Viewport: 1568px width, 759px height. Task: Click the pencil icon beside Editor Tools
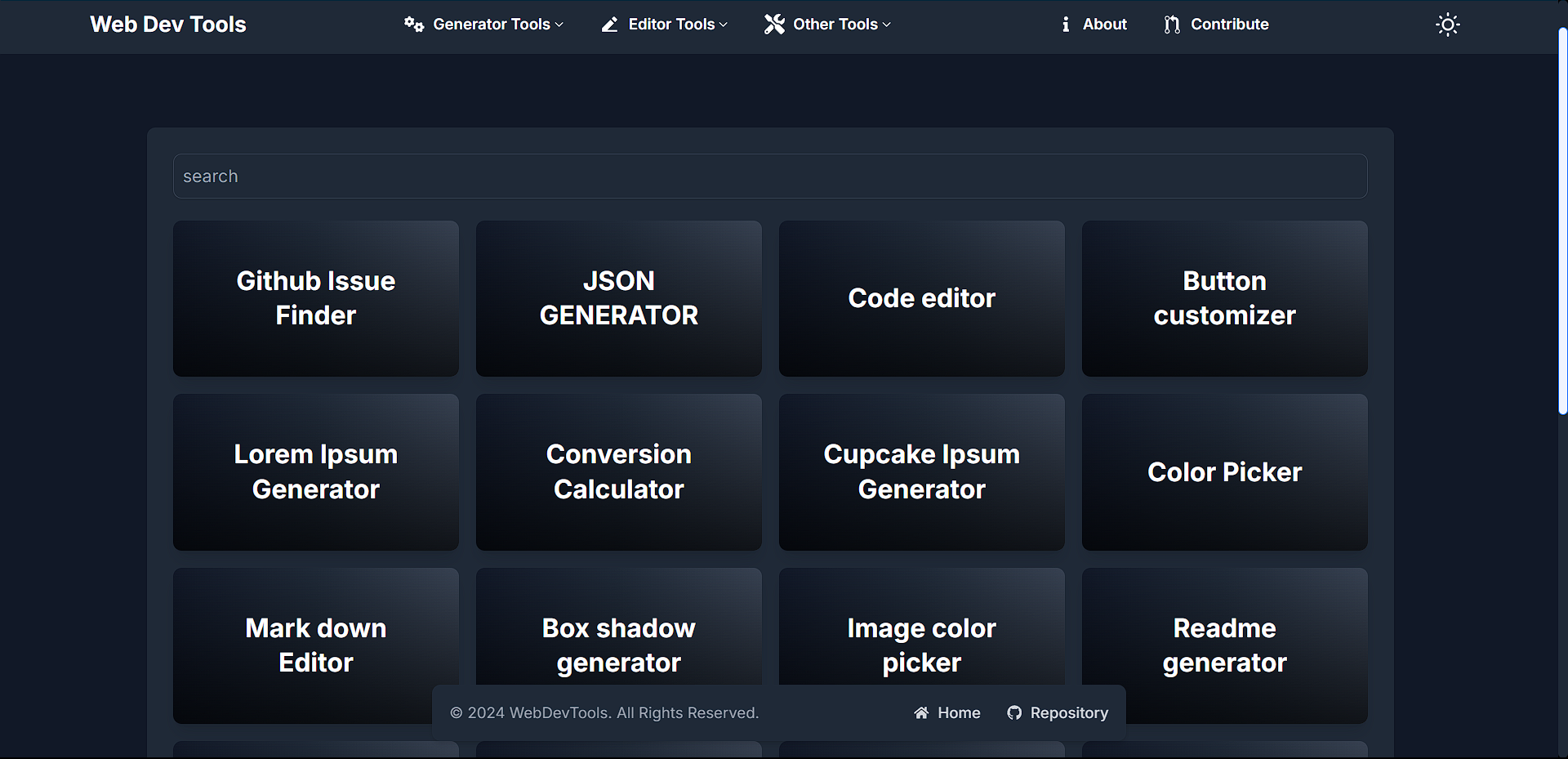point(609,25)
